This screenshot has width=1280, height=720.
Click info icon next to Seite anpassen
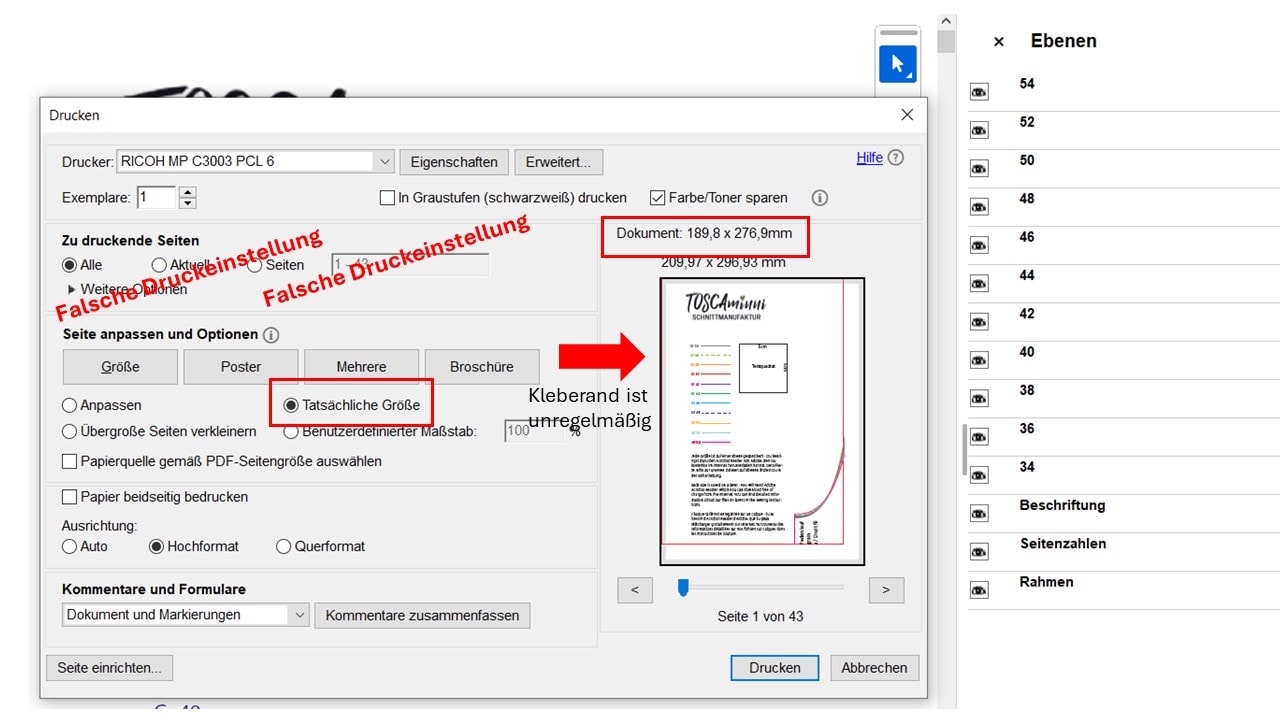tap(271, 335)
